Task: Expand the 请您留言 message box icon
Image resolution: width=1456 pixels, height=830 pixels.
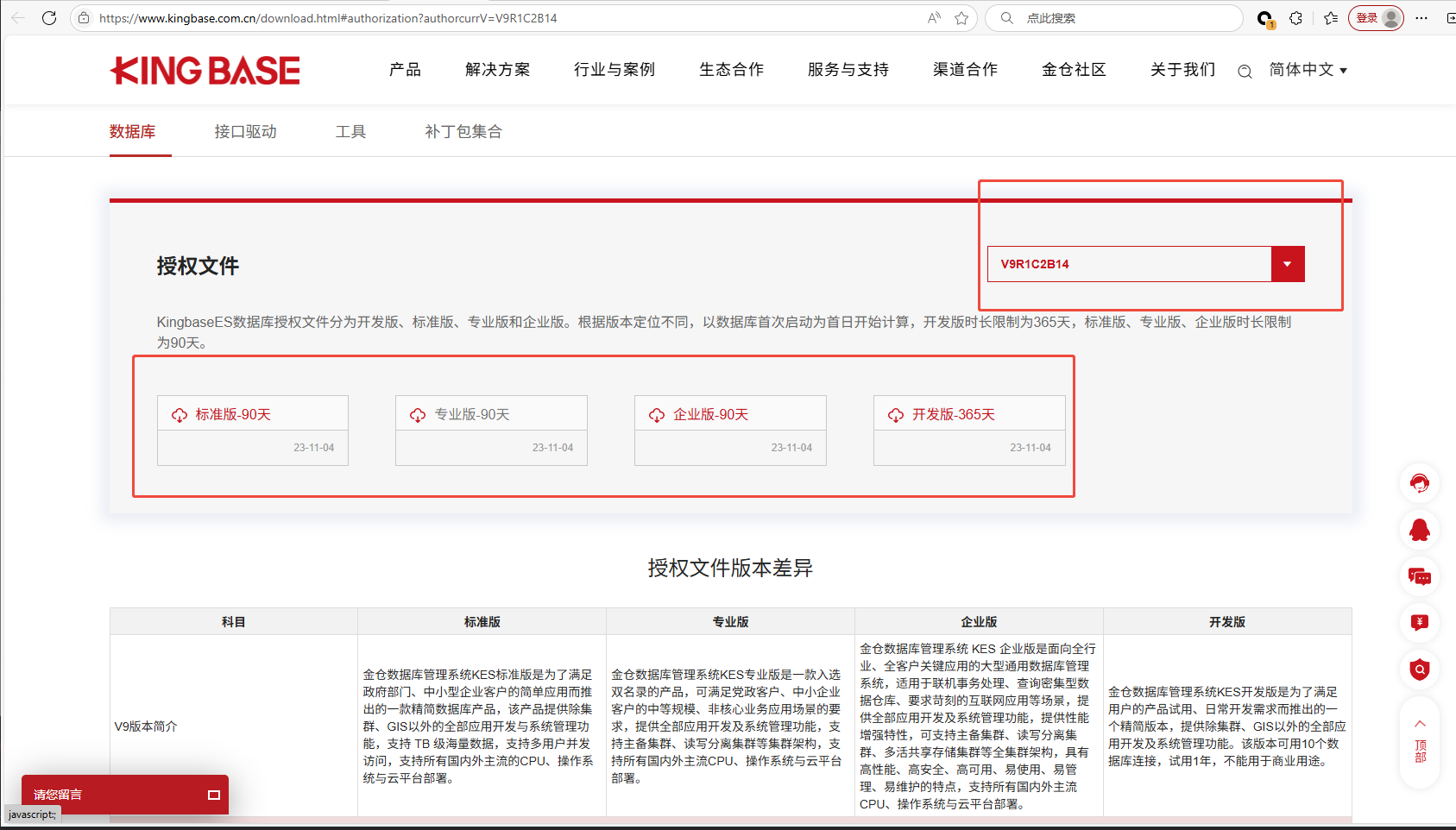Action: tap(214, 795)
